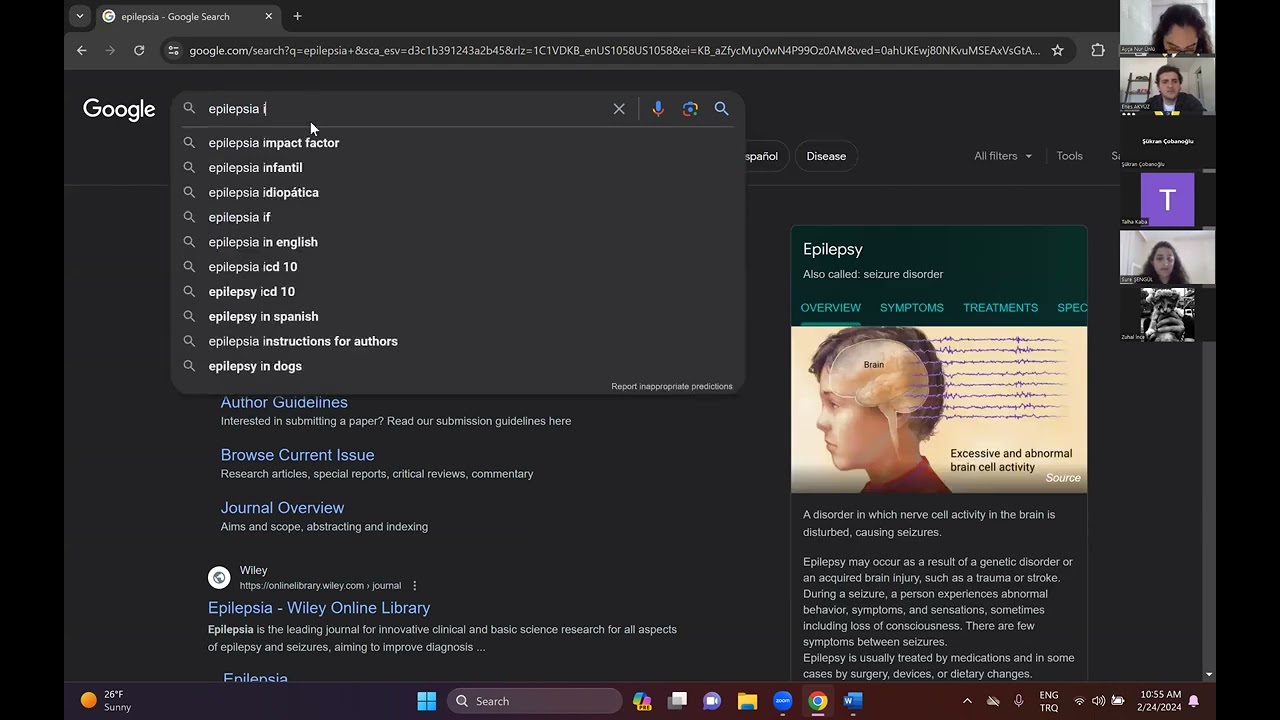Open the Journal Overview link

(x=282, y=508)
